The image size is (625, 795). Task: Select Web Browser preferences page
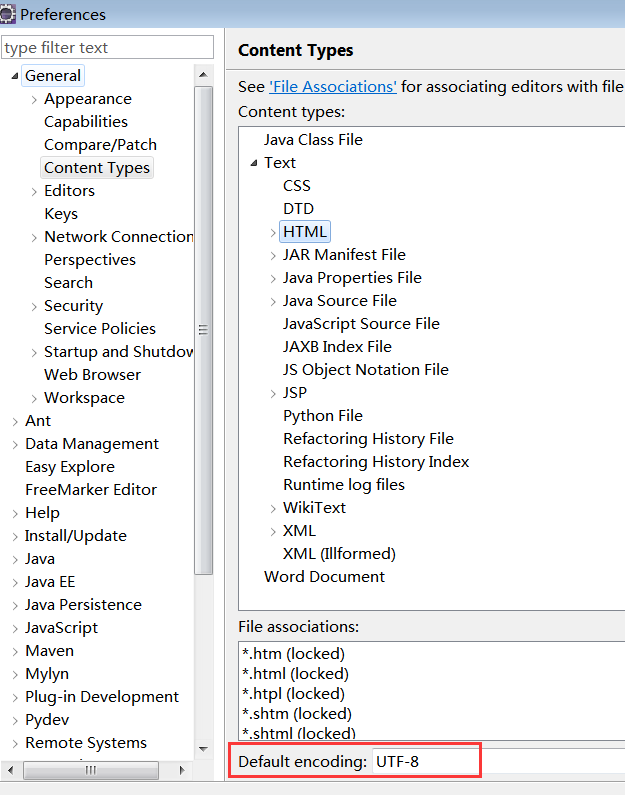point(92,375)
